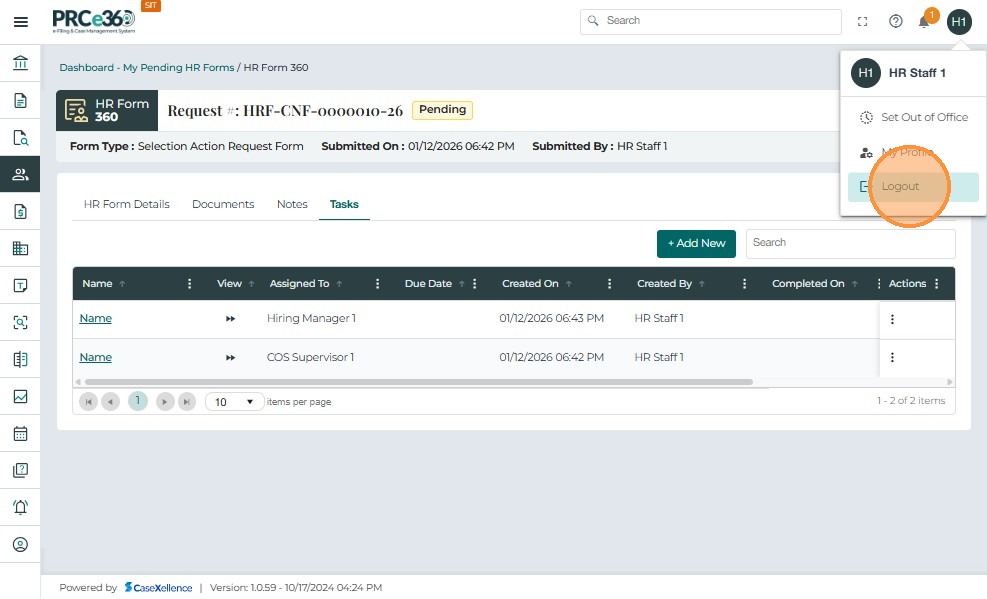987x599 pixels.
Task: Open Due Date column options menu
Action: tap(475, 284)
